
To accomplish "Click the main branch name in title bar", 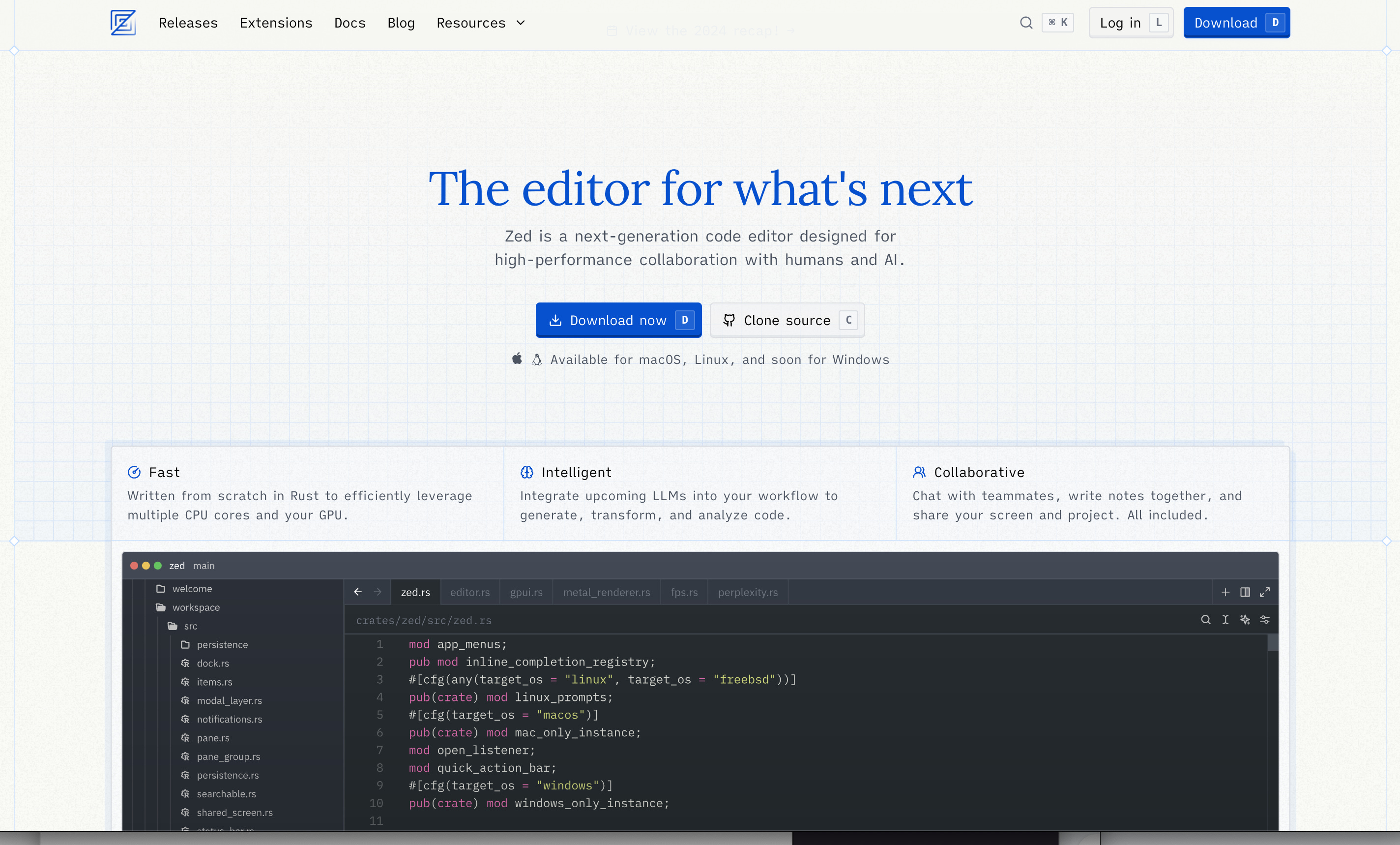I will tap(204, 566).
